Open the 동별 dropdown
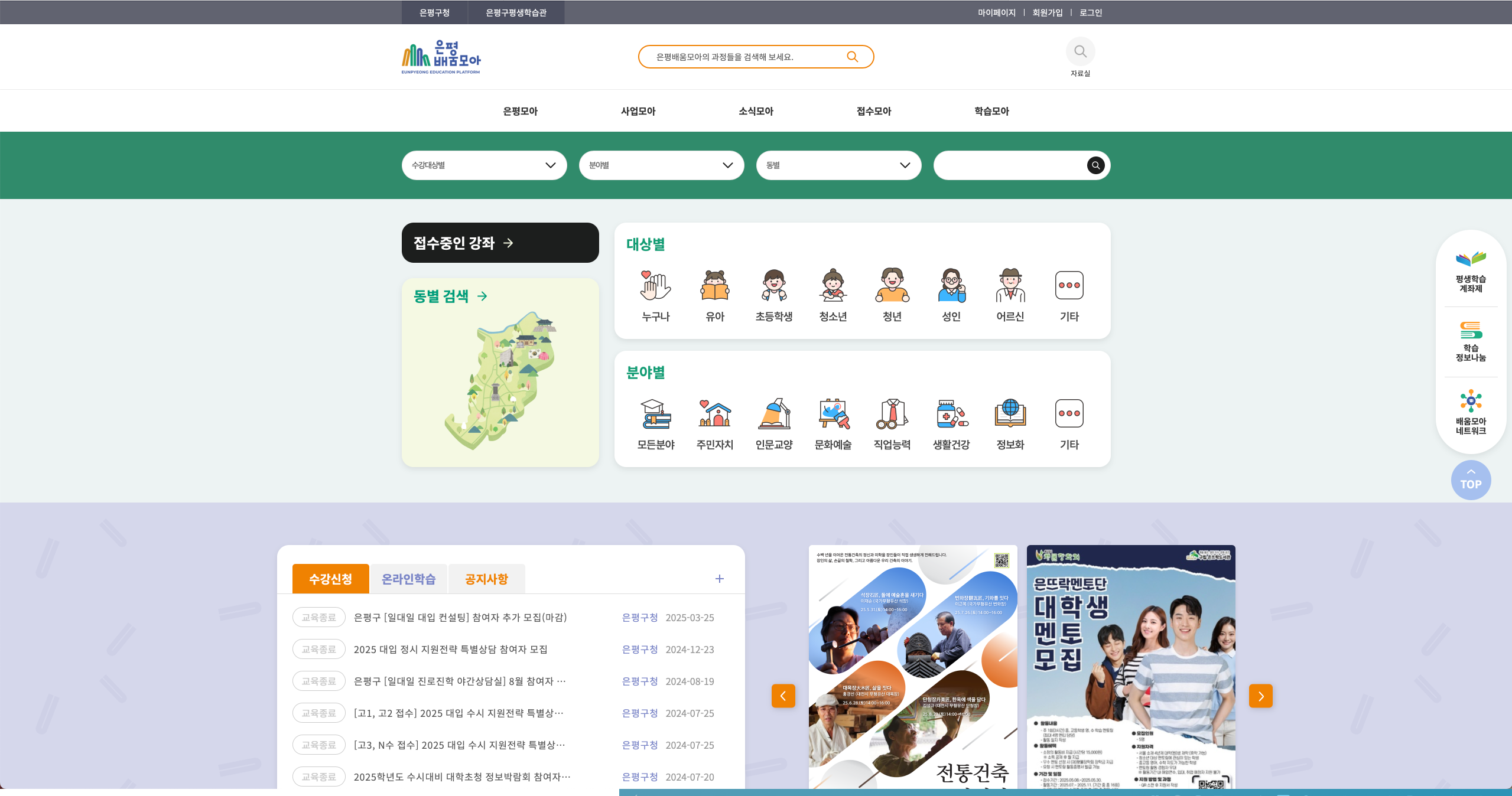 click(838, 165)
